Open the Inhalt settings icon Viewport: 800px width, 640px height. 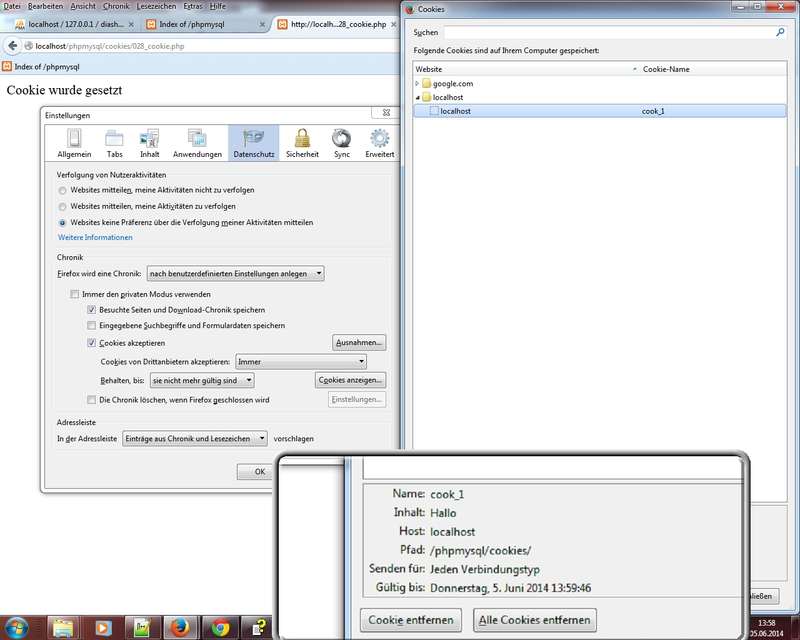pyautogui.click(x=149, y=143)
